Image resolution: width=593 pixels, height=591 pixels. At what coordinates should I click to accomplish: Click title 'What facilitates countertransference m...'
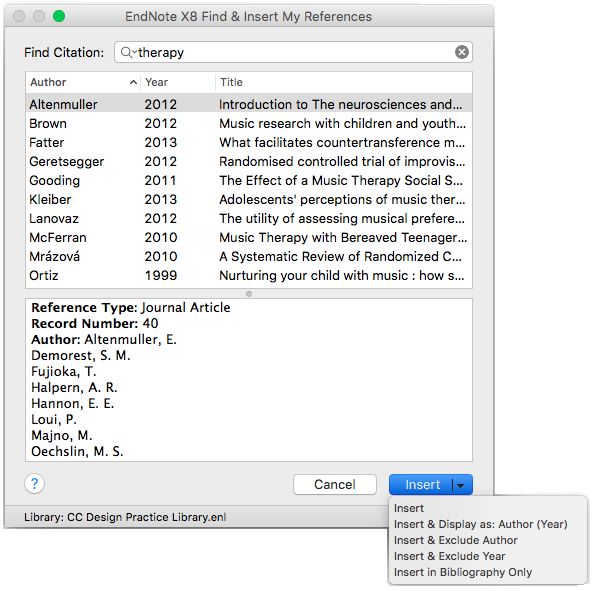(342, 143)
